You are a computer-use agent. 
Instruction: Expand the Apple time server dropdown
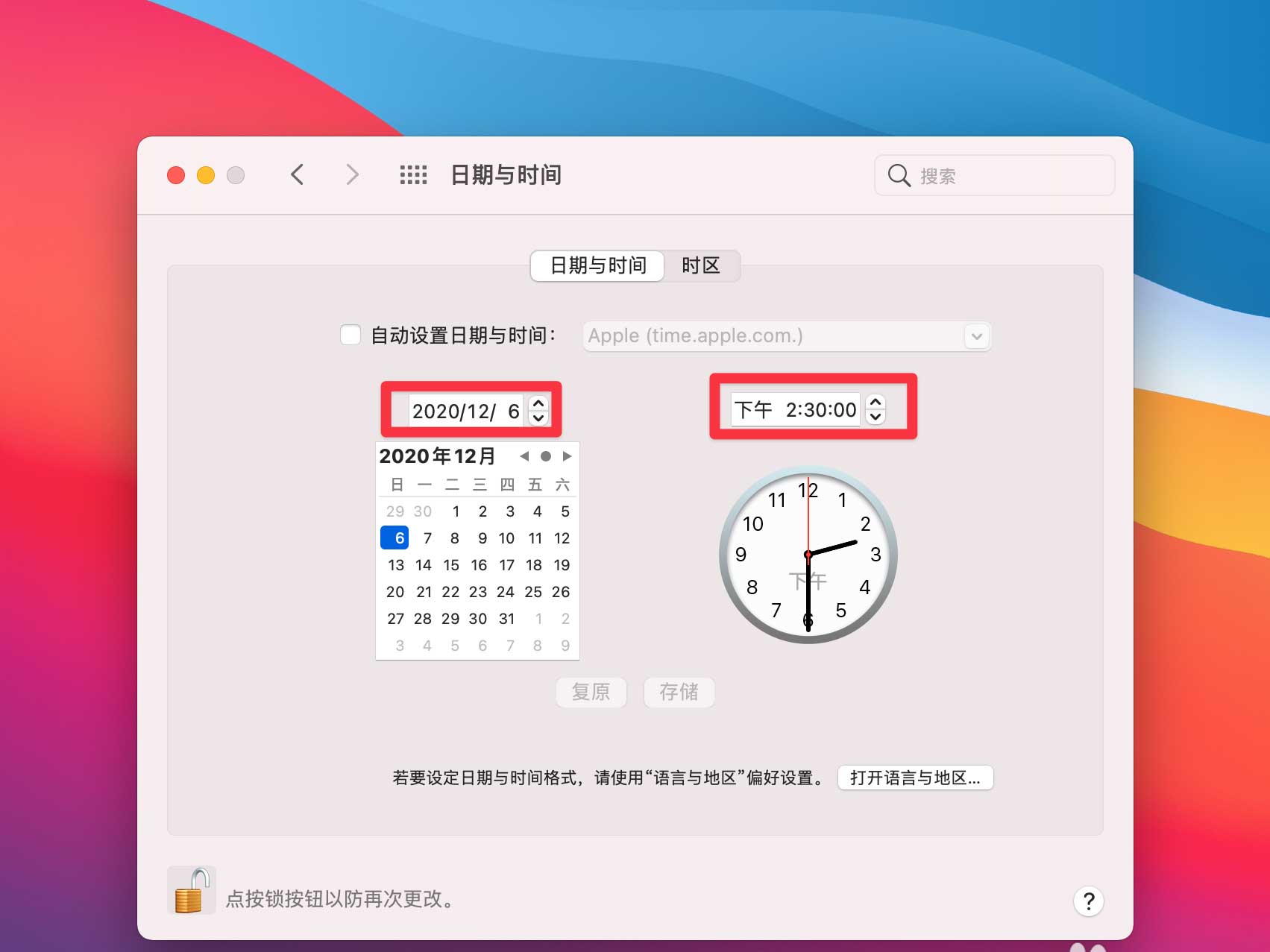tap(977, 336)
